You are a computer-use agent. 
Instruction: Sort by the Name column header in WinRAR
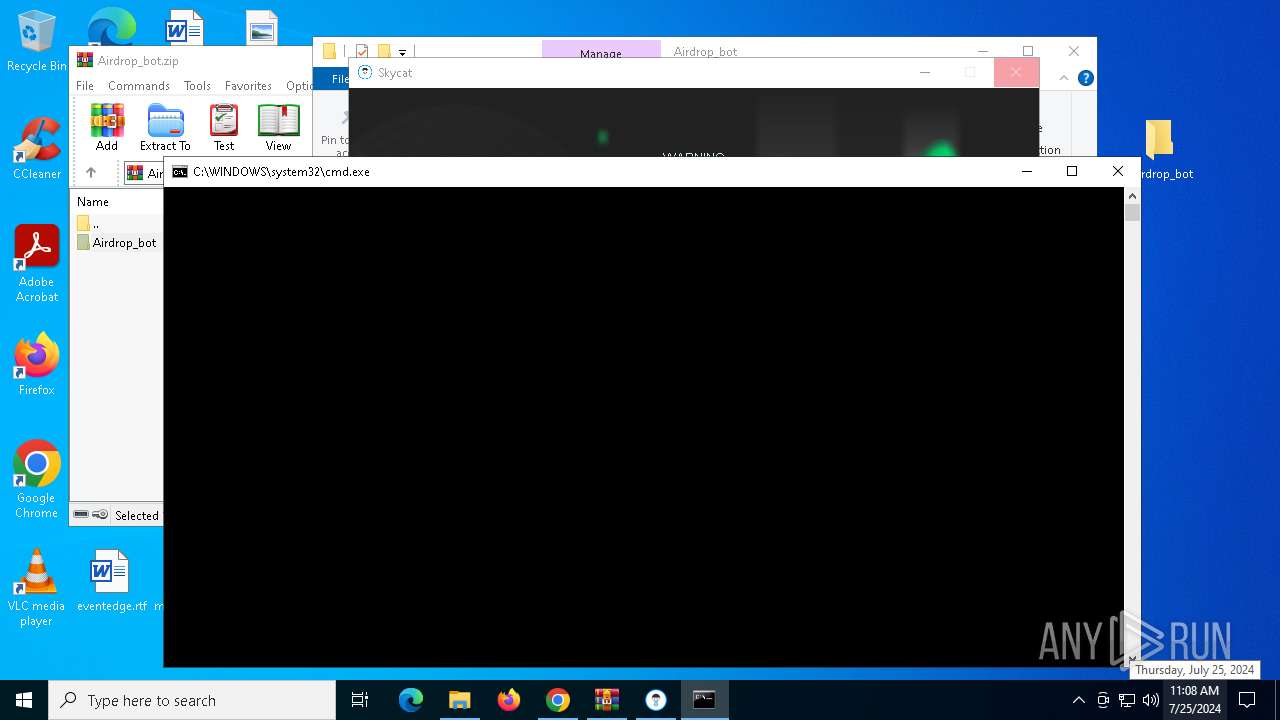(93, 202)
